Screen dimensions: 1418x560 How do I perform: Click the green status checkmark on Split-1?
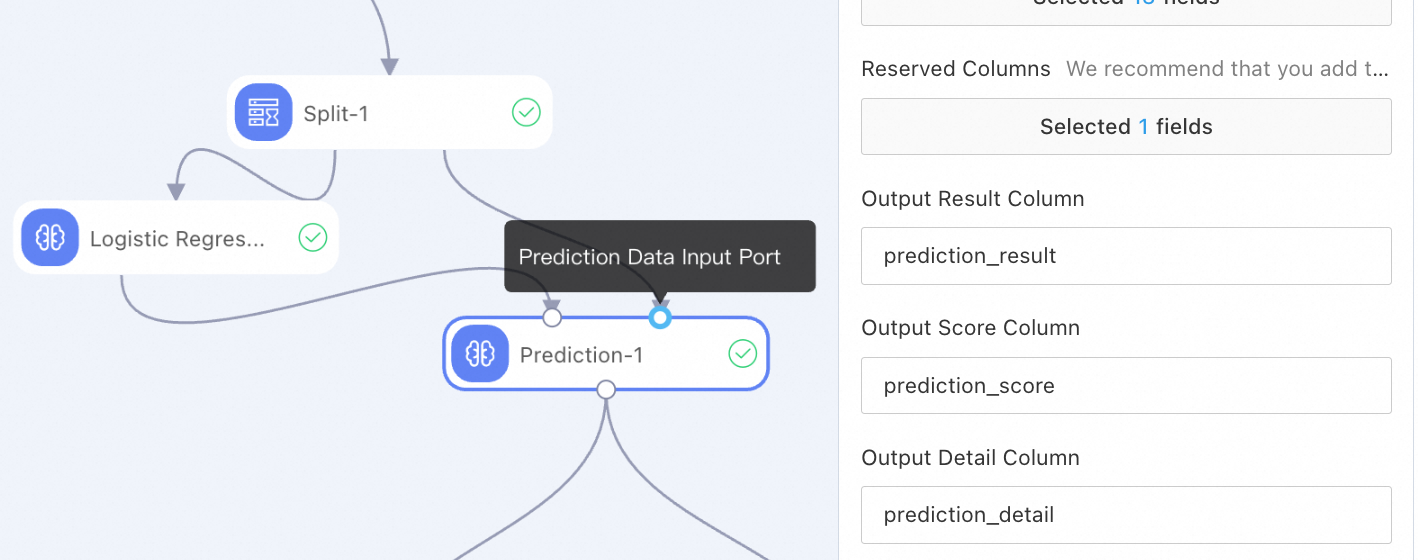[x=526, y=112]
